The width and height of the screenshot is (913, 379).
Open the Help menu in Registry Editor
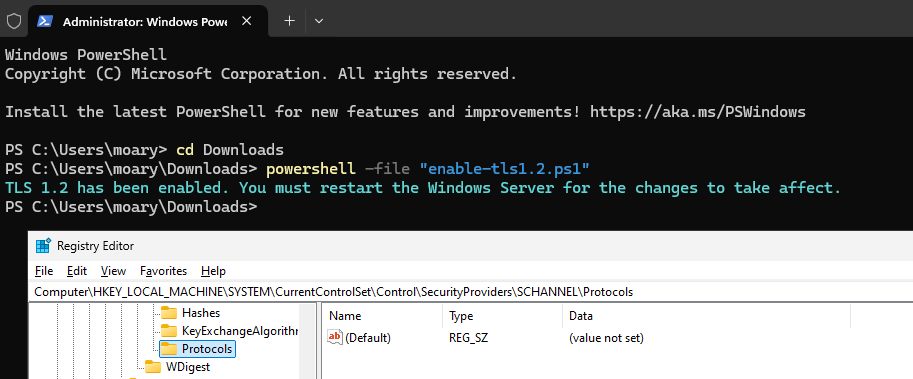213,271
